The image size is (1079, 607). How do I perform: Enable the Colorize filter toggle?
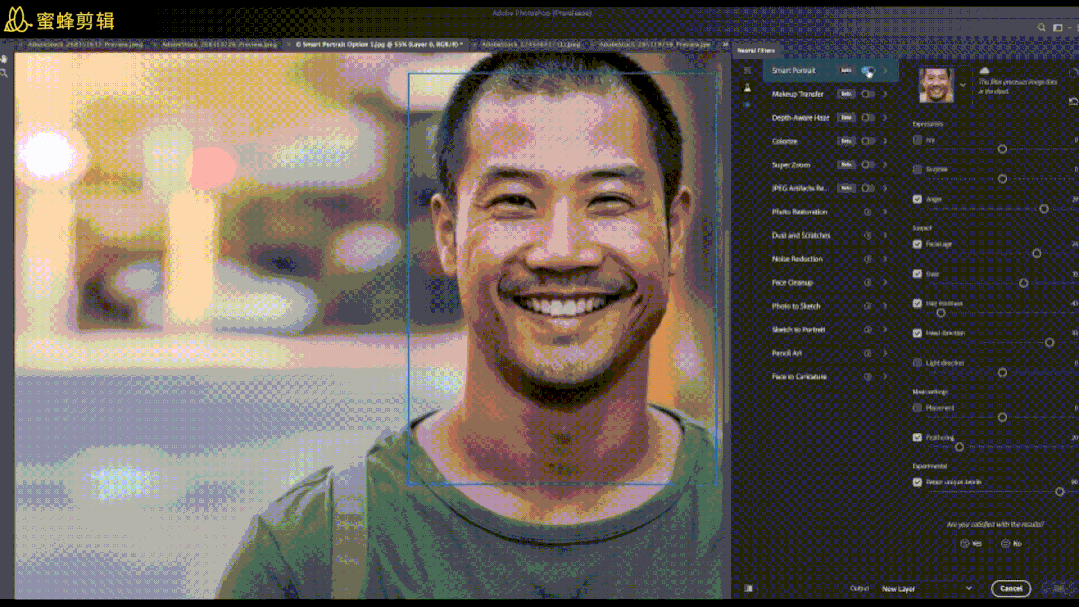[x=868, y=141]
